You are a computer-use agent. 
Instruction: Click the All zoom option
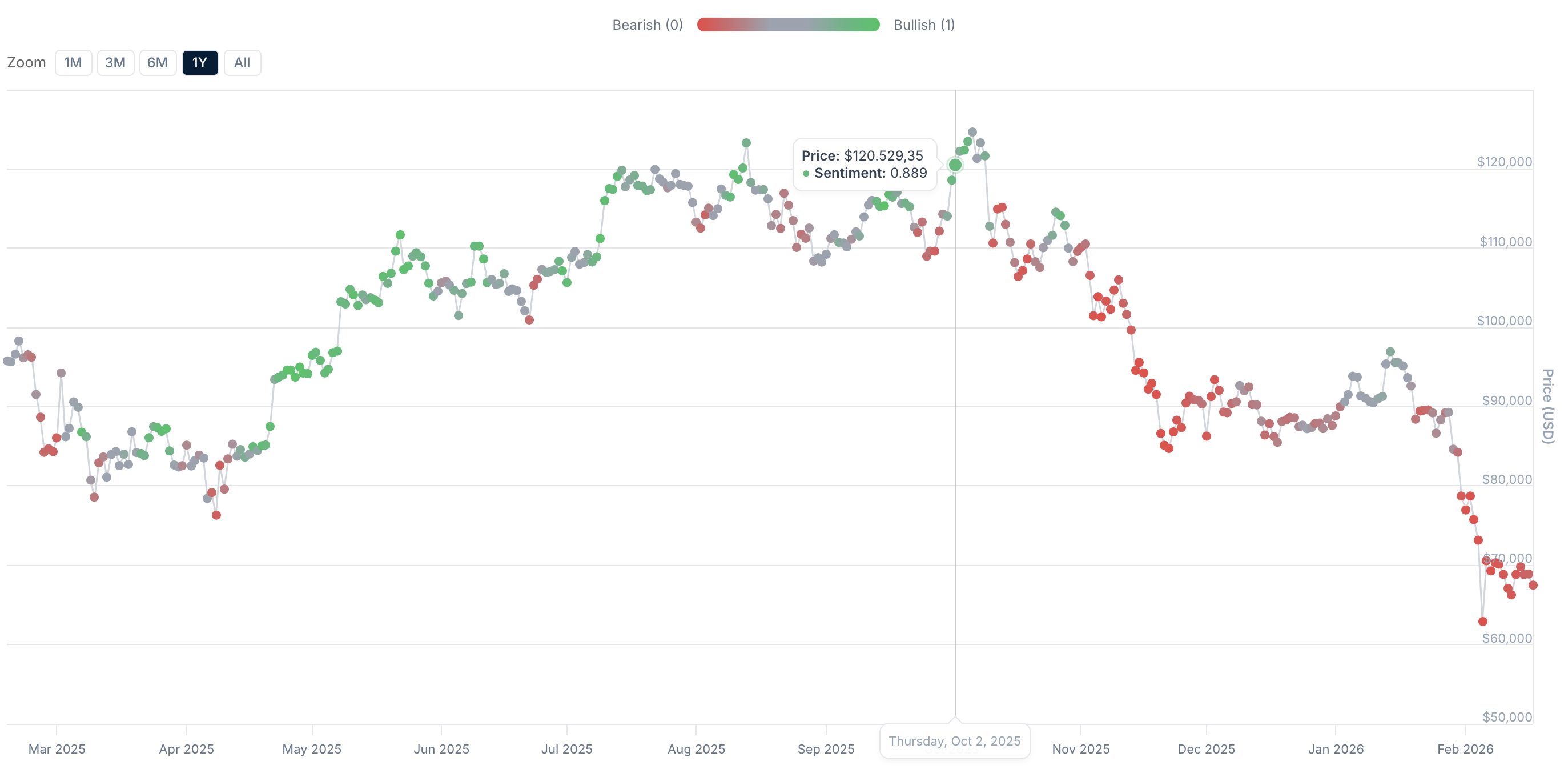[x=242, y=62]
